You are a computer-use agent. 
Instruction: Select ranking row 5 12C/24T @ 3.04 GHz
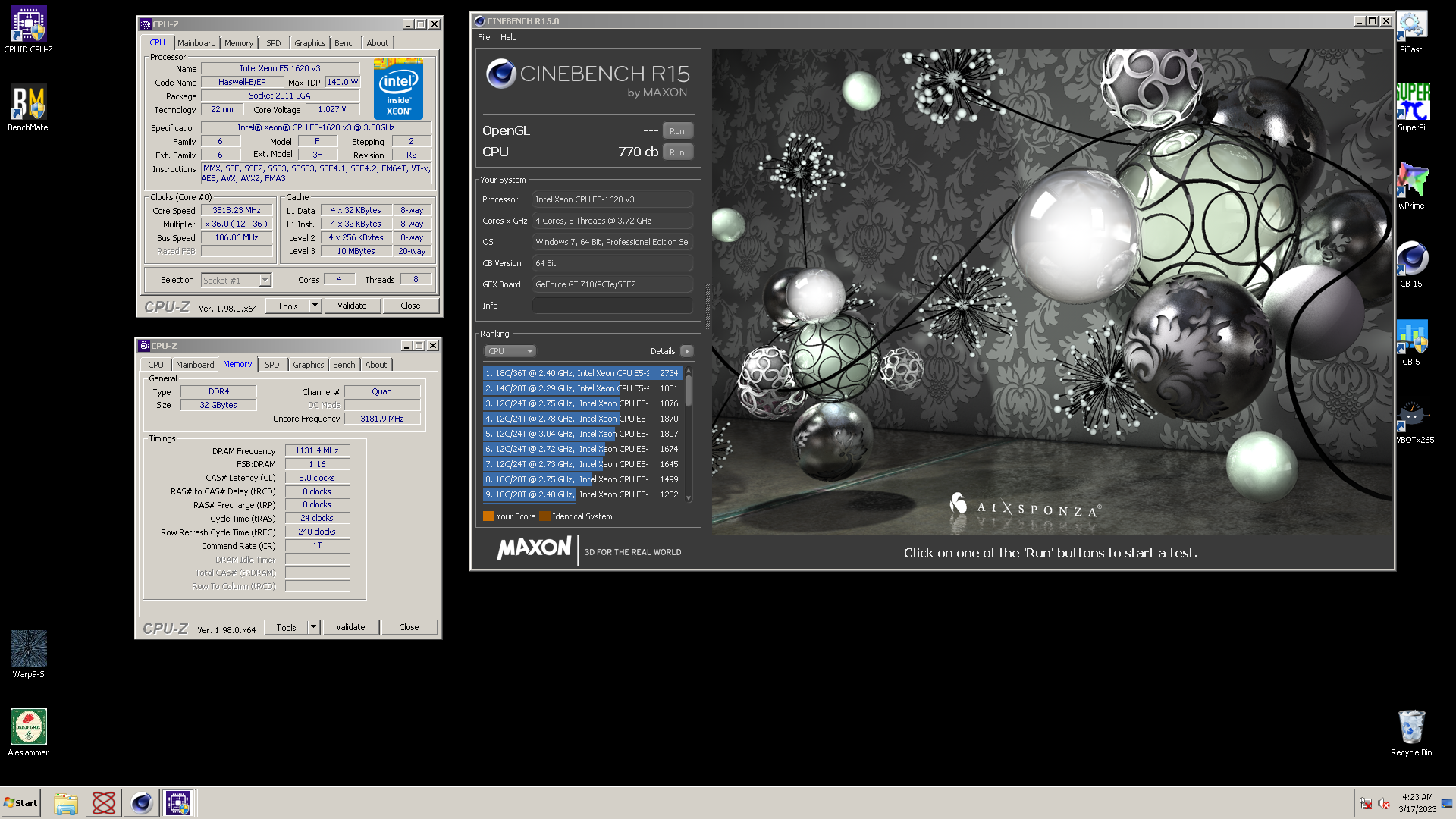point(582,434)
